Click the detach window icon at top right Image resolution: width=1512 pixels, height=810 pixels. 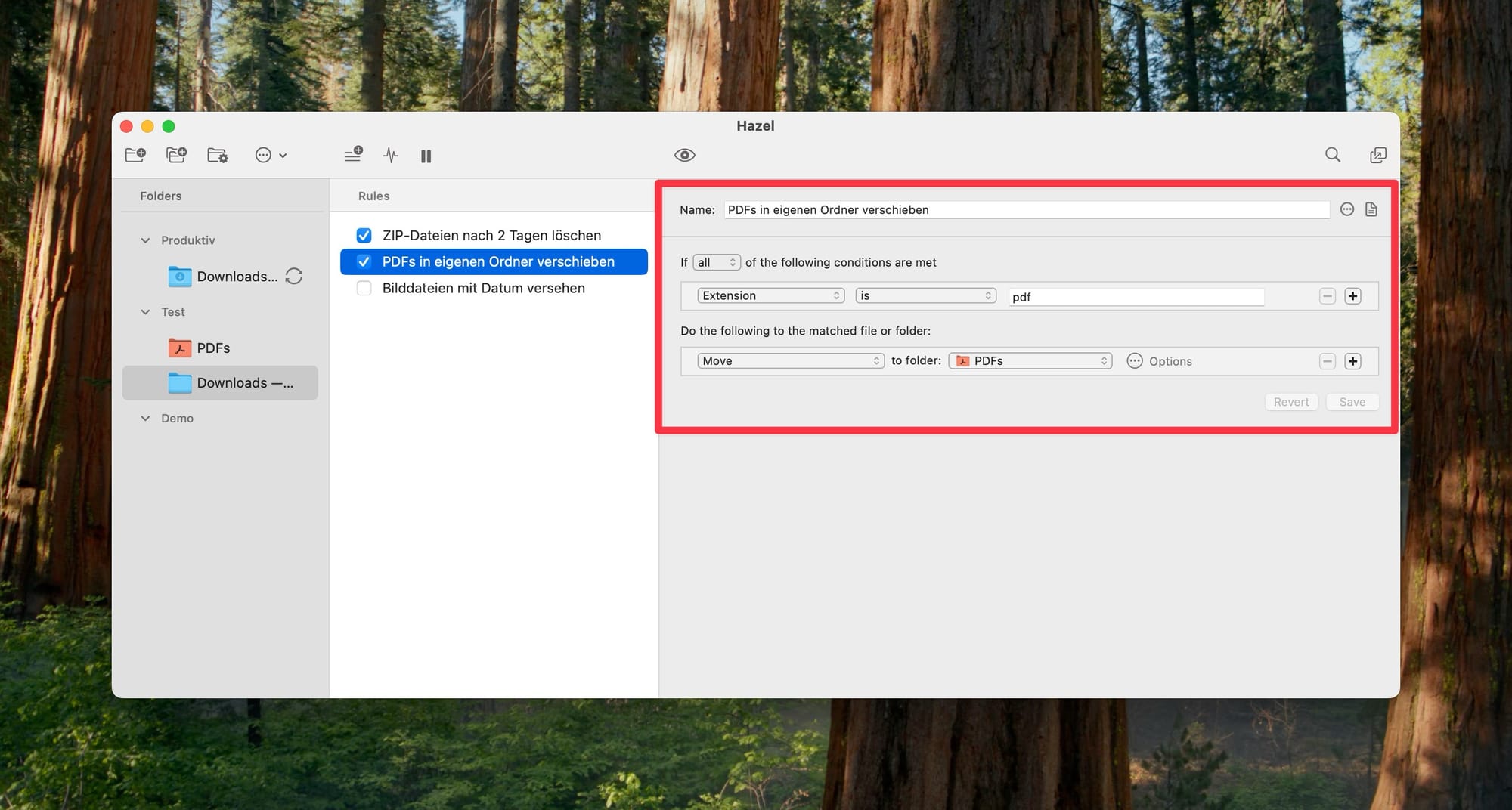click(x=1377, y=155)
